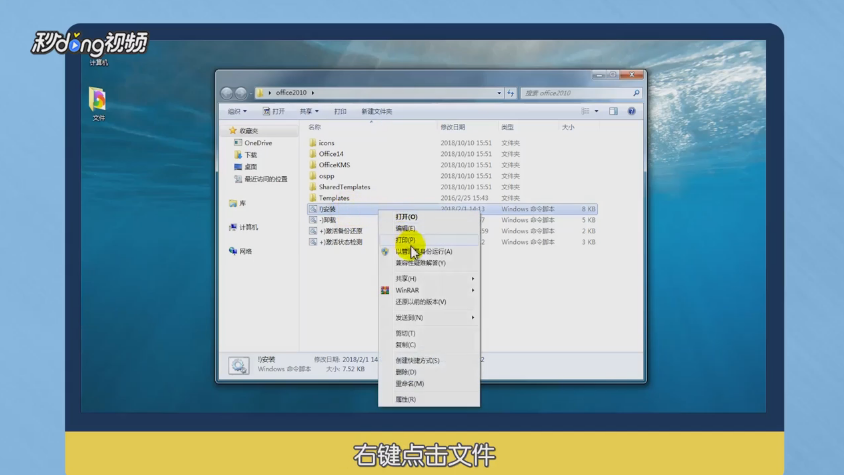Click the folder icon of SharedTemplates
Image resolution: width=844 pixels, height=475 pixels.
[x=313, y=187]
